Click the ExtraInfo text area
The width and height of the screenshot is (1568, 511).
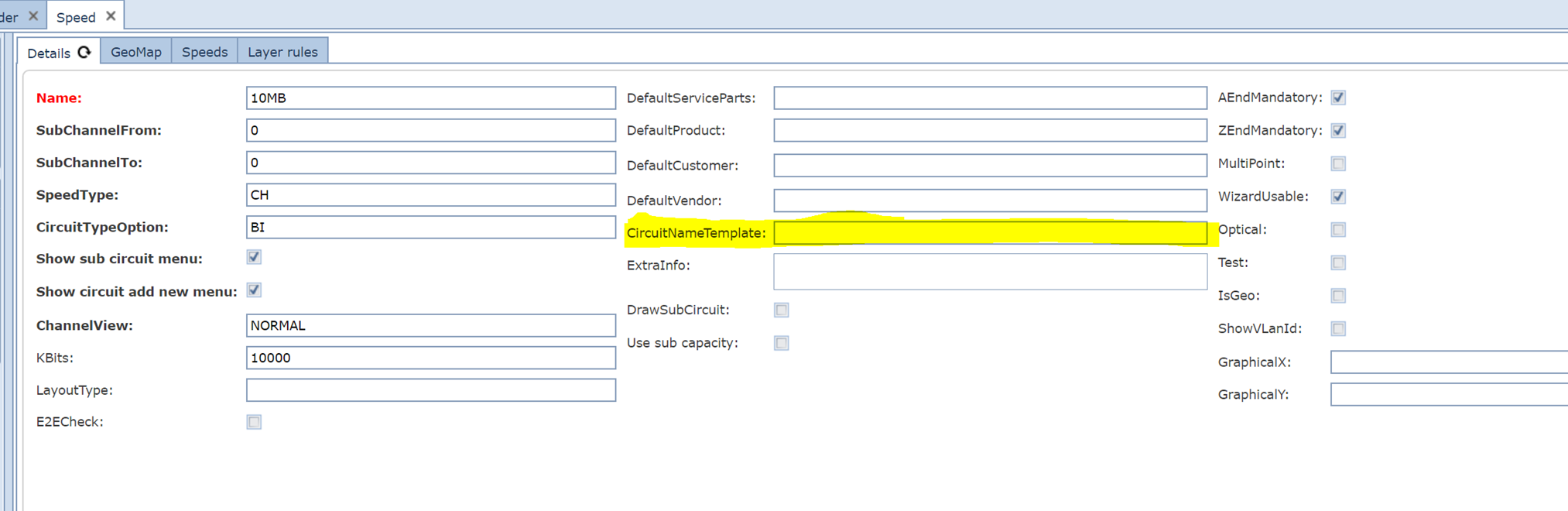click(989, 272)
